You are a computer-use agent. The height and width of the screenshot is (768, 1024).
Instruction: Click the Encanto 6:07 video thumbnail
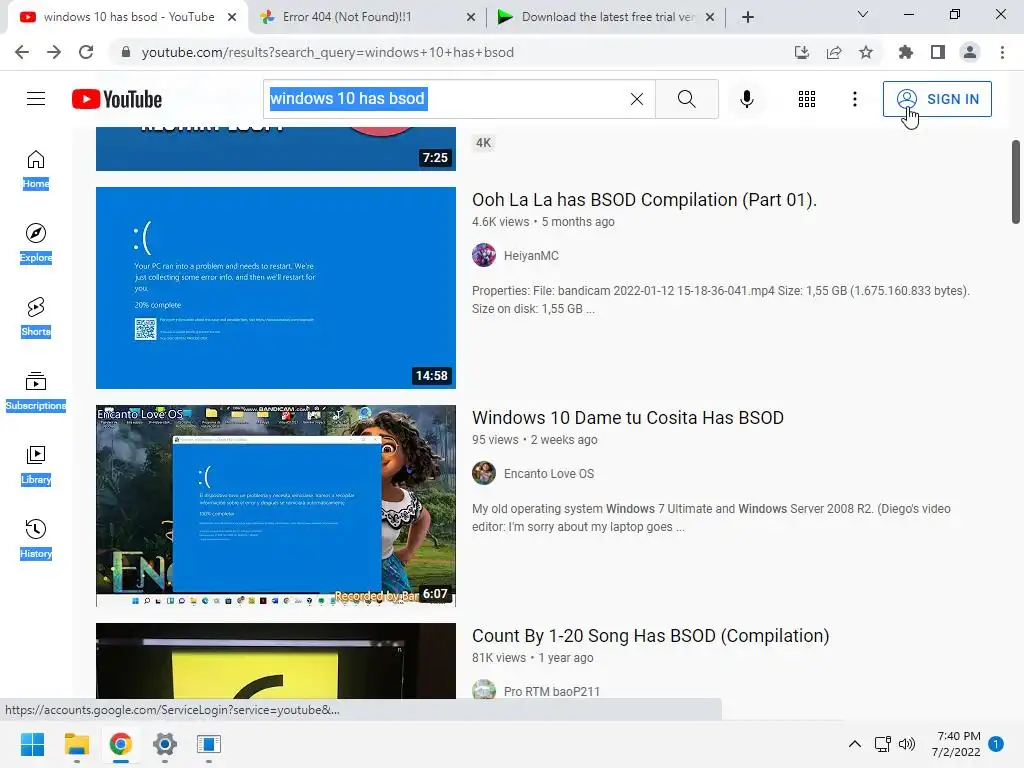coord(276,505)
